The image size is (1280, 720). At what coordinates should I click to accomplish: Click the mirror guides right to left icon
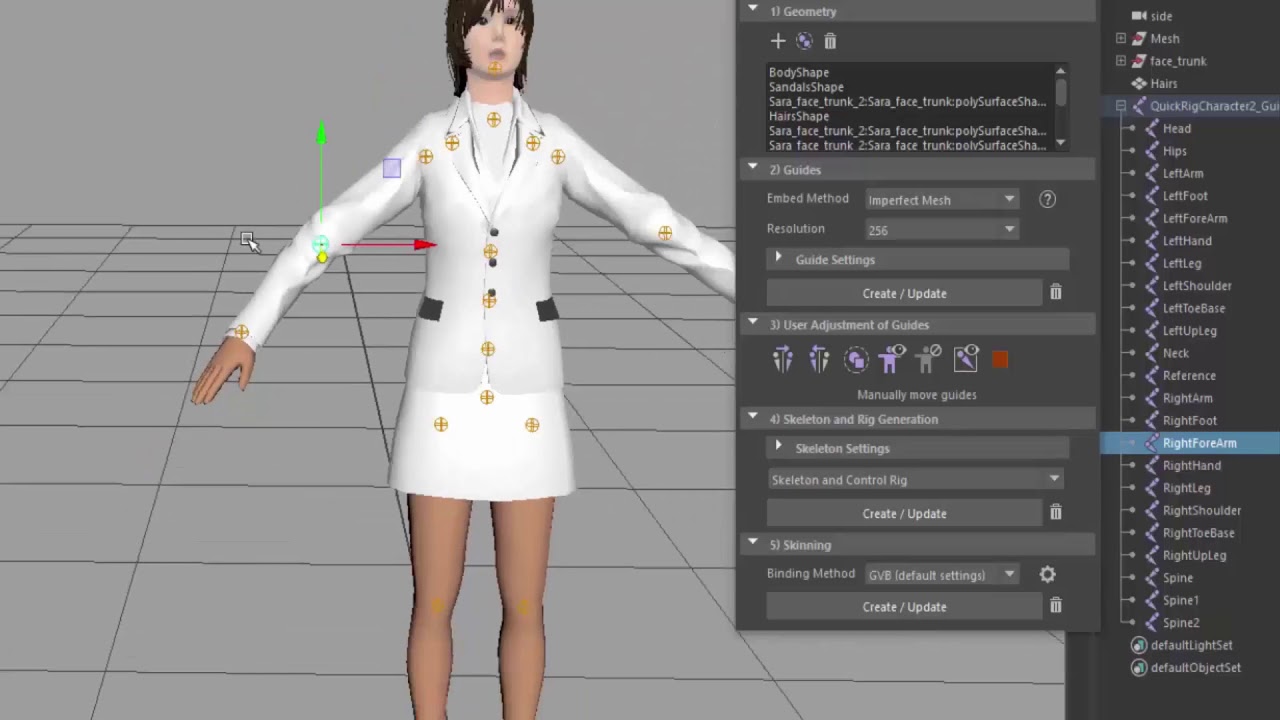819,359
